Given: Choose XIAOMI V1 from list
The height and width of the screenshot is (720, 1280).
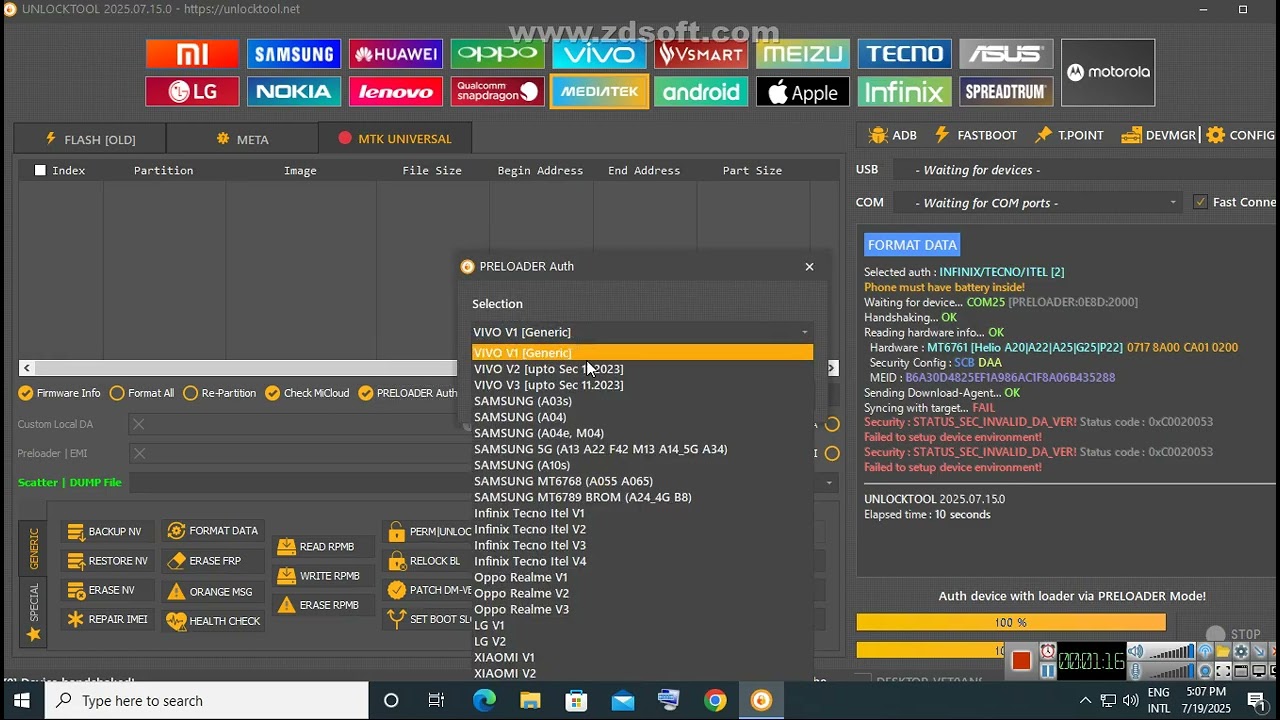Looking at the screenshot, I should pos(642,657).
